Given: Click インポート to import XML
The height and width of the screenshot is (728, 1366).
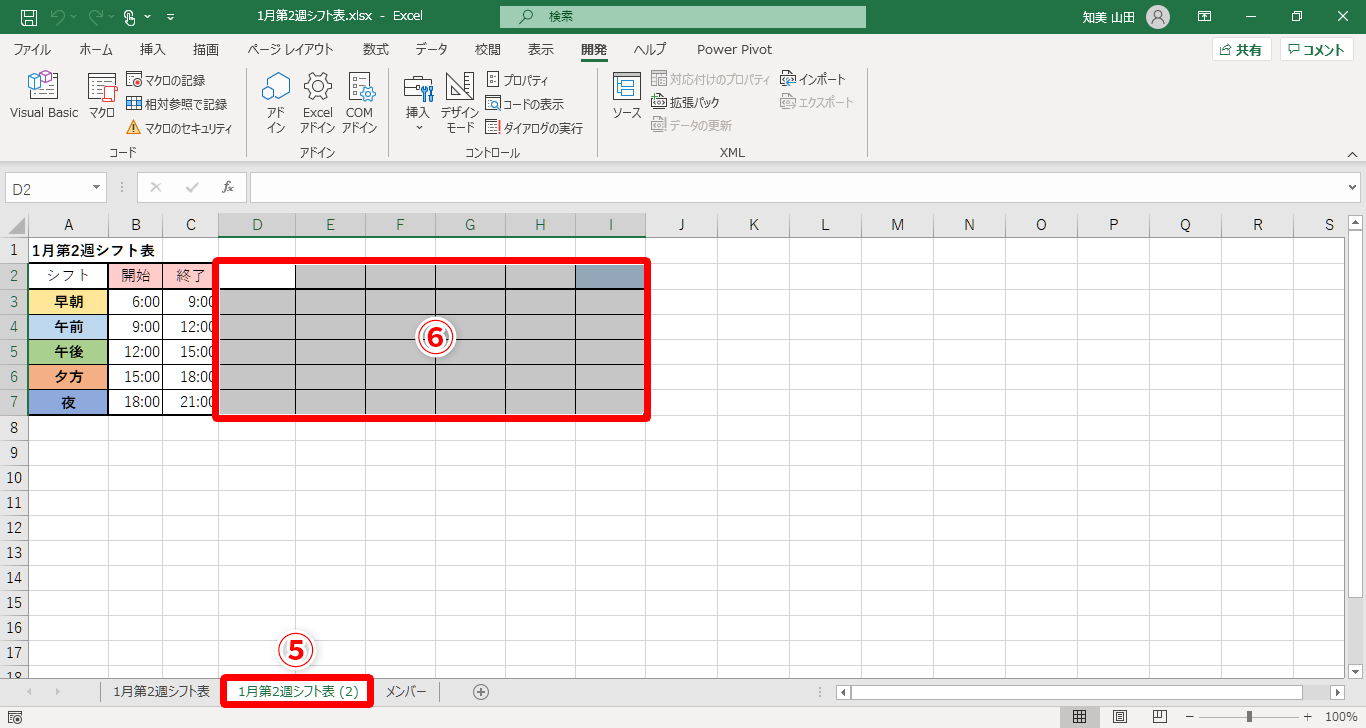Looking at the screenshot, I should pyautogui.click(x=813, y=79).
